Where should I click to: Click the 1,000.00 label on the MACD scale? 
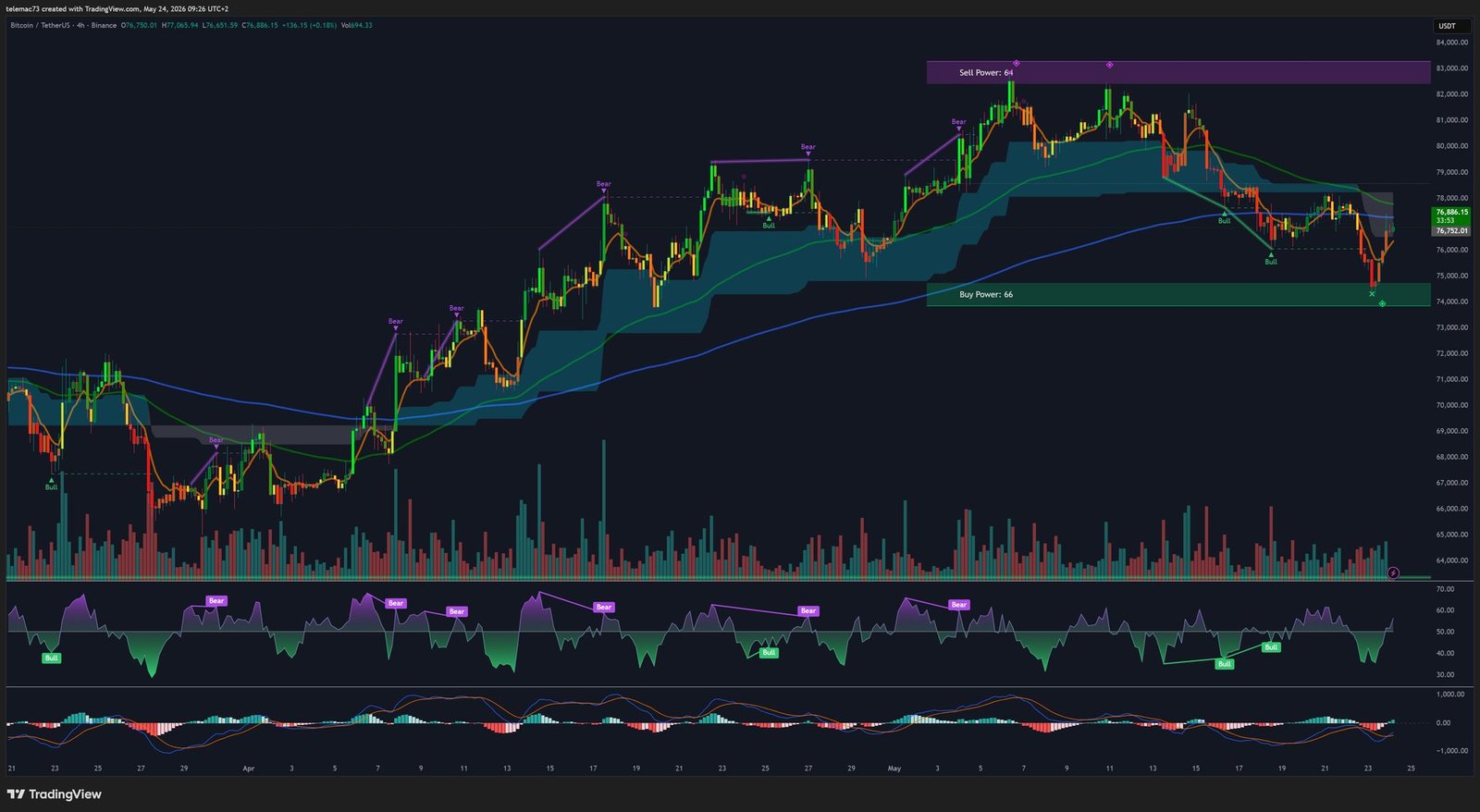(x=1449, y=694)
